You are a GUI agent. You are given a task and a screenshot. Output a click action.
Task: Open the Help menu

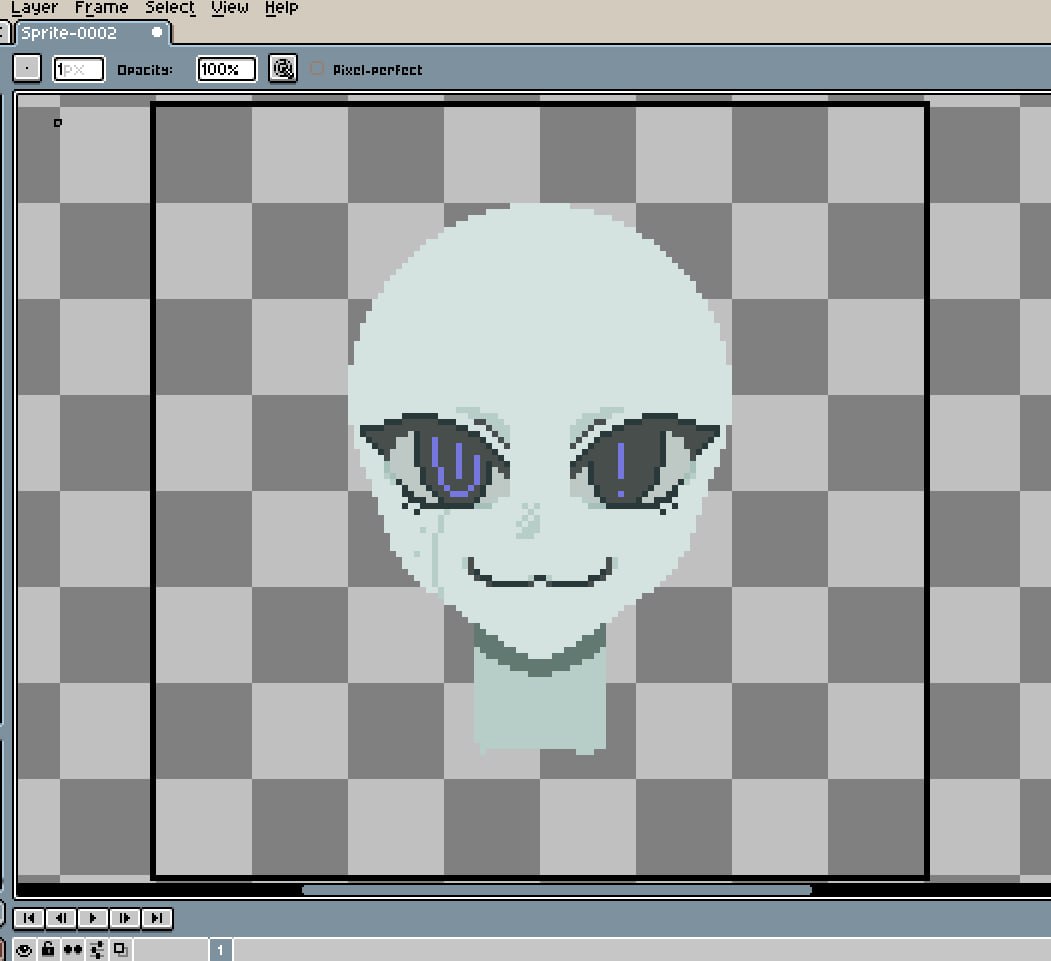[281, 8]
